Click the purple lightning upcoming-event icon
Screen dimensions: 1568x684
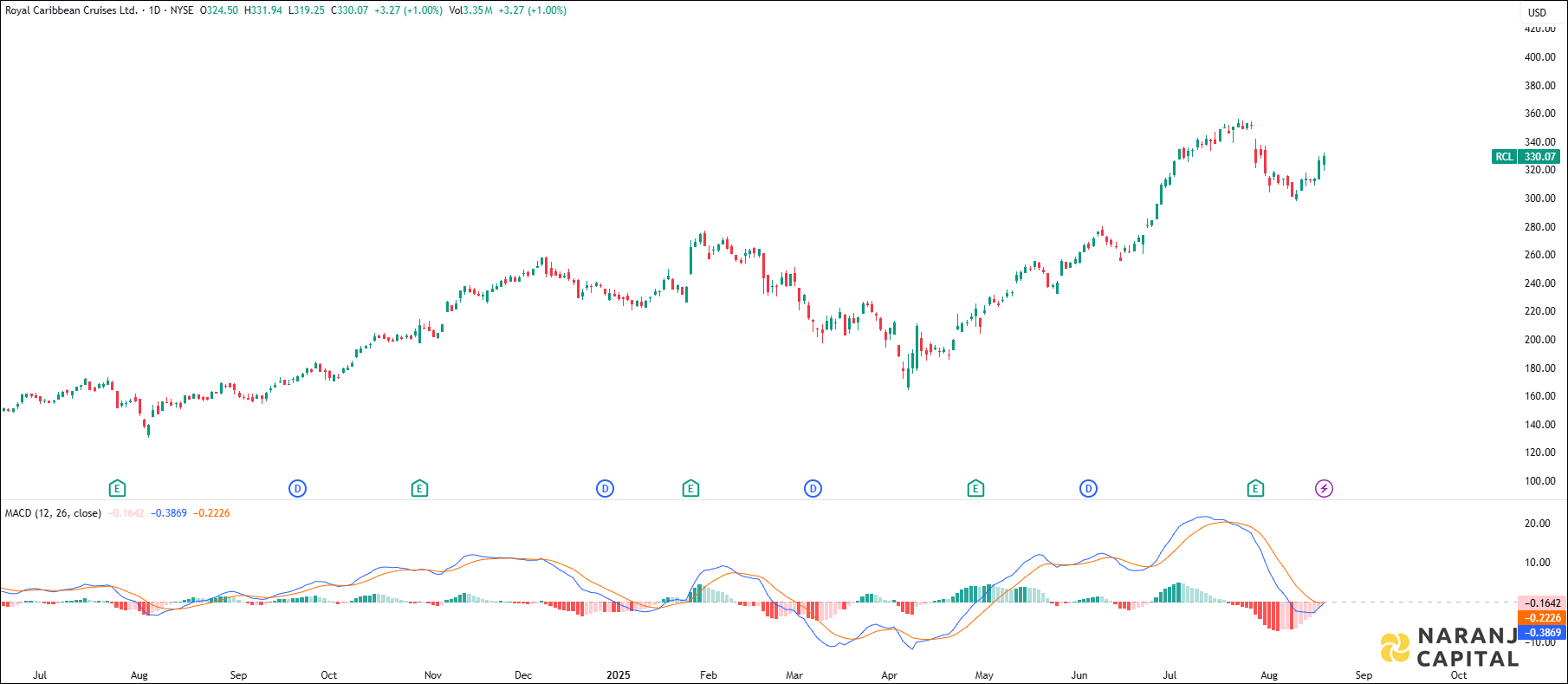(1324, 489)
